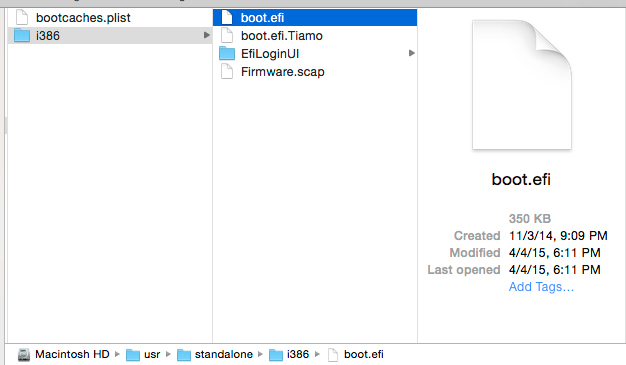Click the arrow after Macintosh HD in path bar
The image size is (626, 365).
pyautogui.click(x=117, y=354)
